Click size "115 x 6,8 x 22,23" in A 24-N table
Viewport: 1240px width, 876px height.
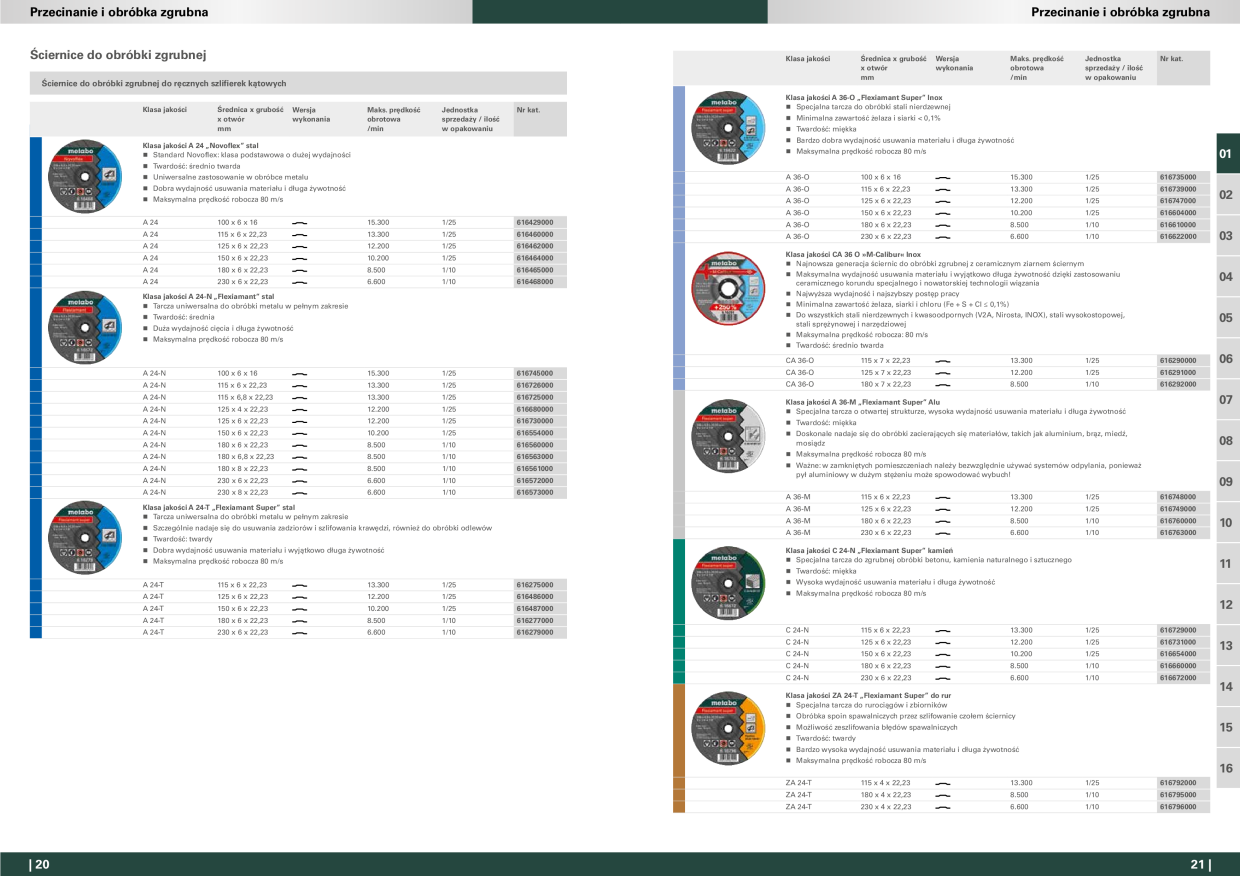click(245, 397)
